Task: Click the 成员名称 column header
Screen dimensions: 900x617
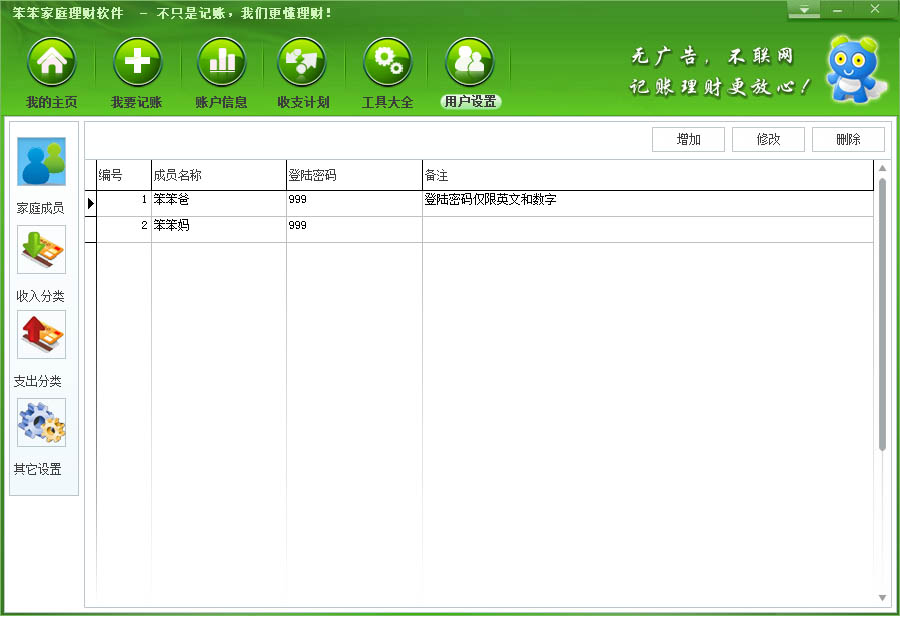Action: (219, 175)
